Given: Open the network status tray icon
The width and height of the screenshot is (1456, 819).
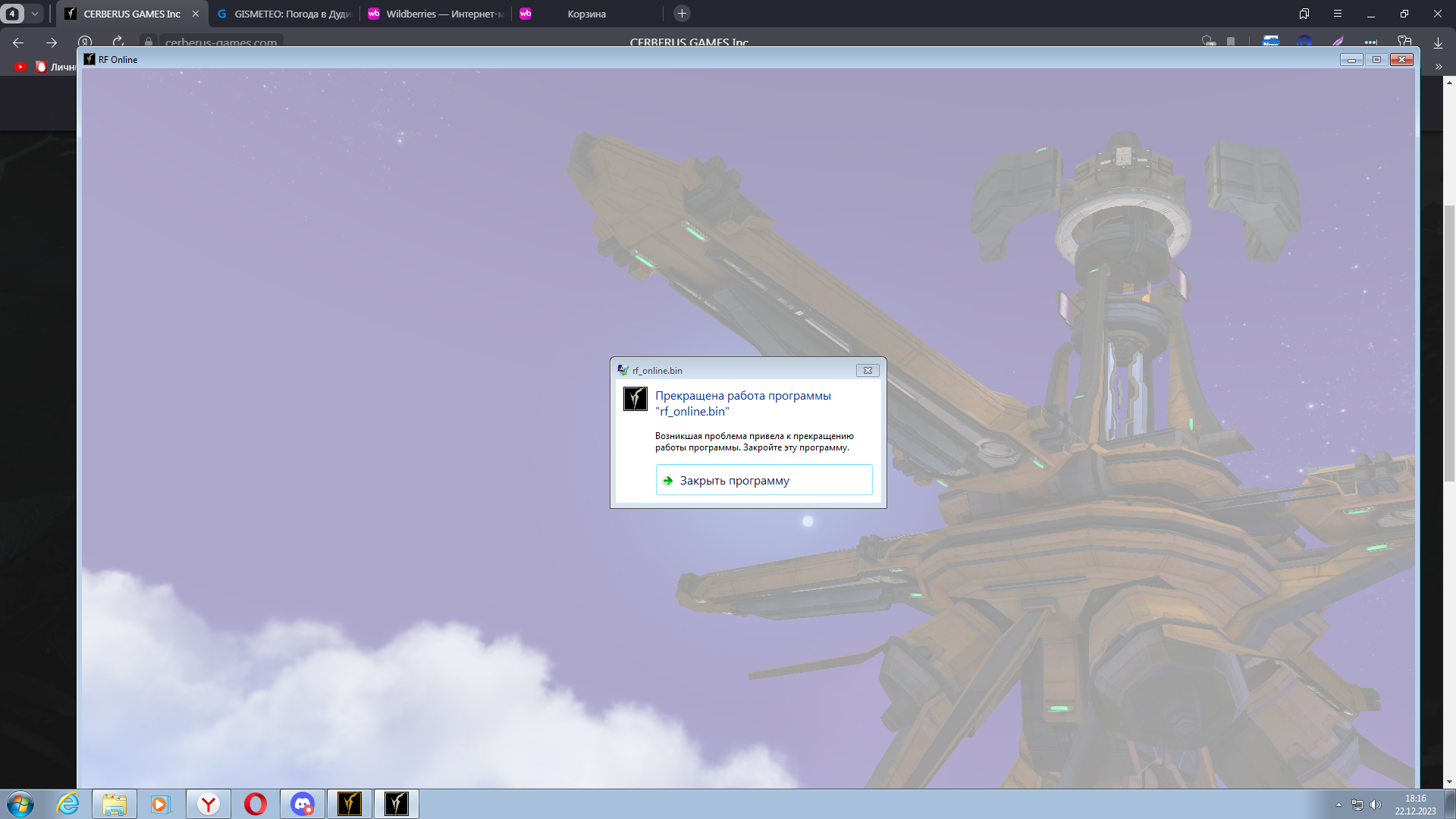Looking at the screenshot, I should coord(1357,805).
